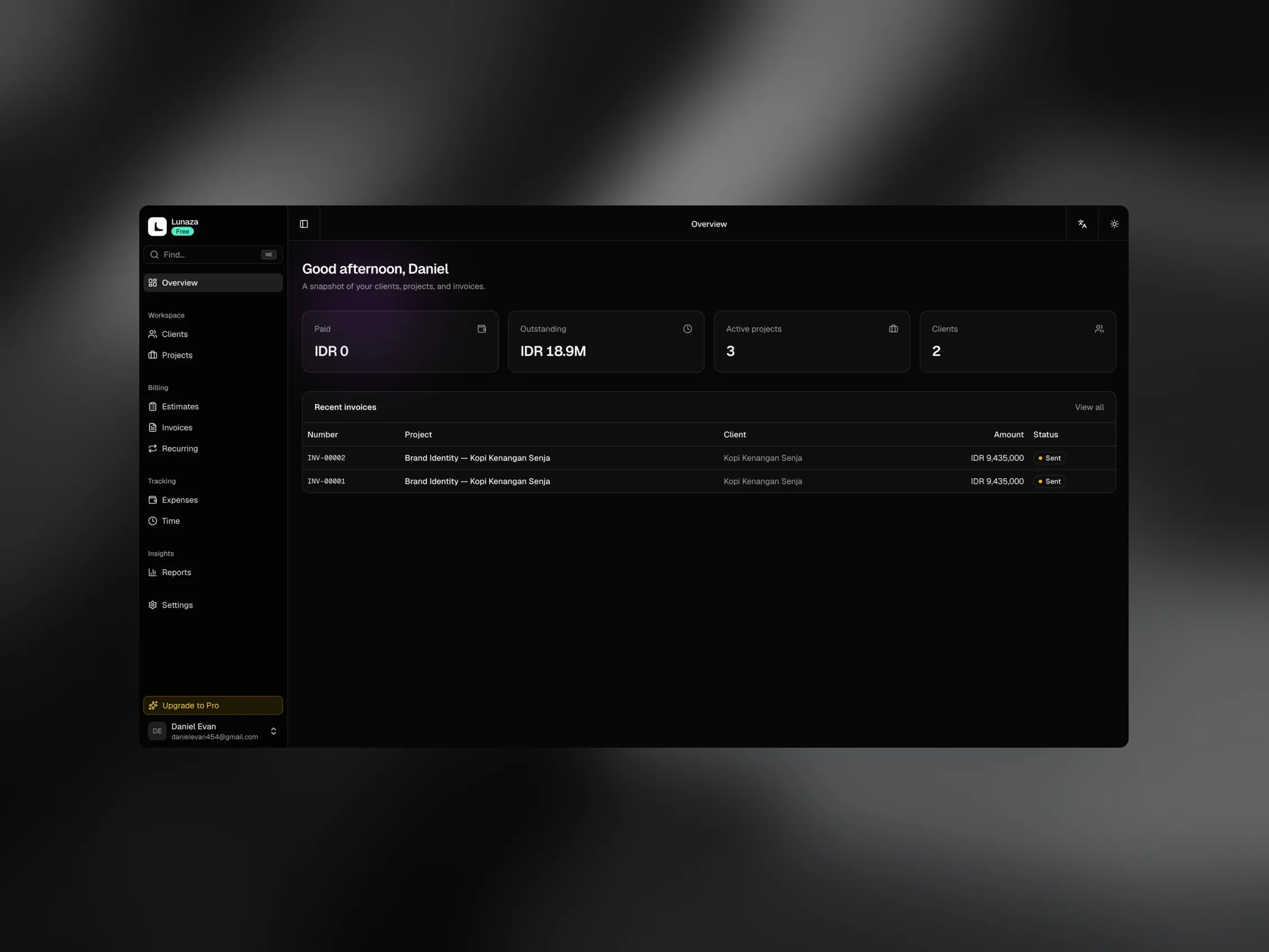Click Sent status of INV-00001
The height and width of the screenshot is (952, 1269).
[x=1049, y=481]
